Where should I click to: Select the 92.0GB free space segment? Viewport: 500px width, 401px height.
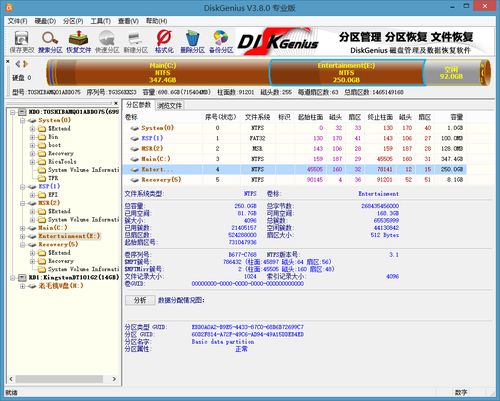[451, 73]
